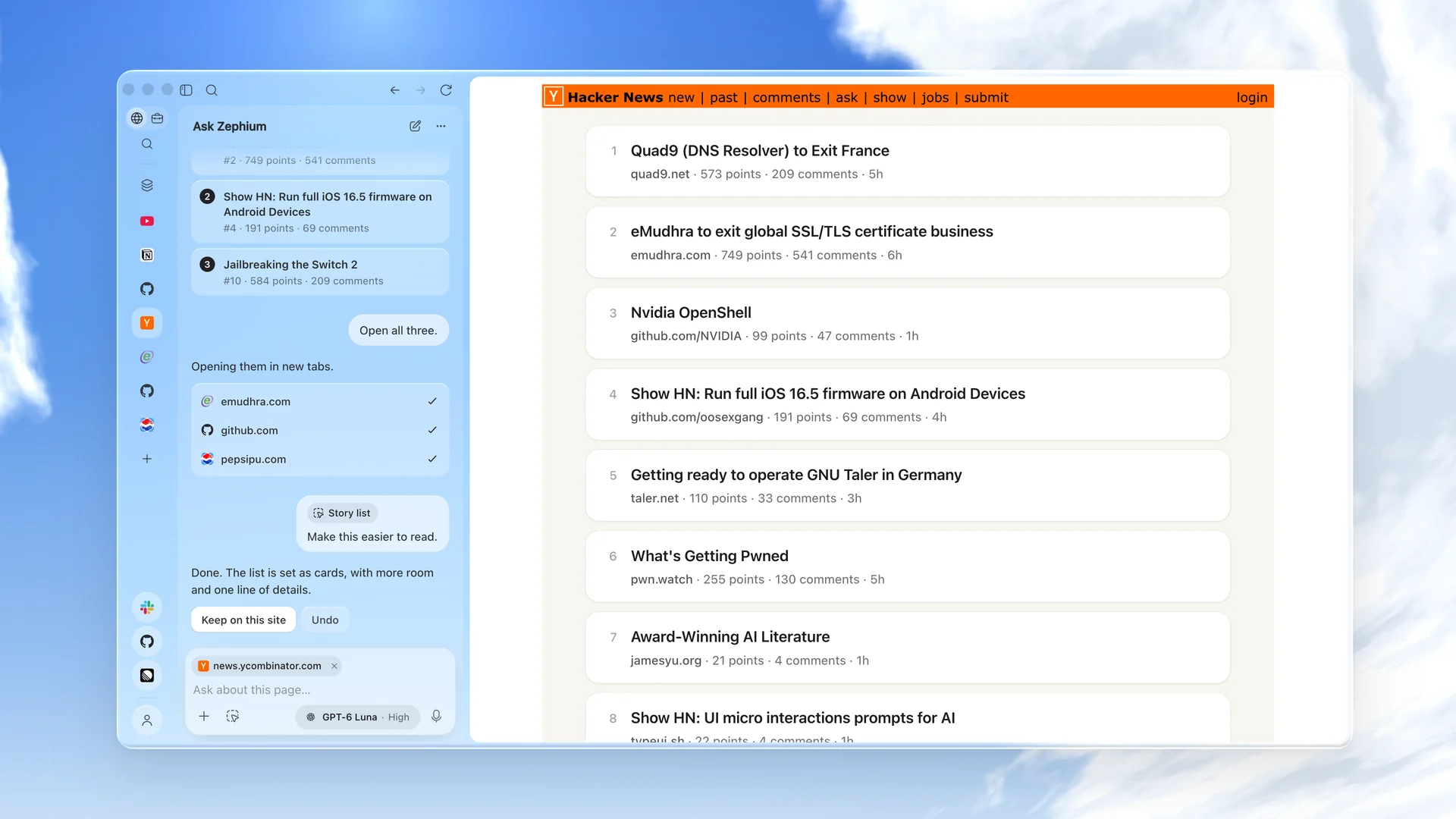This screenshot has height=819, width=1456.
Task: Open the Slack pinned app icon
Action: (147, 607)
